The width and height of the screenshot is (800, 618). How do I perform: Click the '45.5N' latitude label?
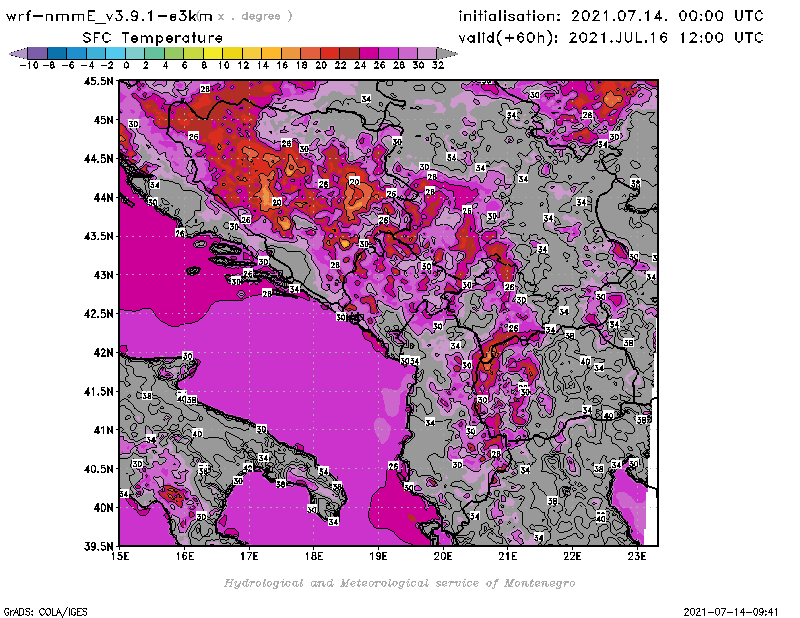point(98,81)
